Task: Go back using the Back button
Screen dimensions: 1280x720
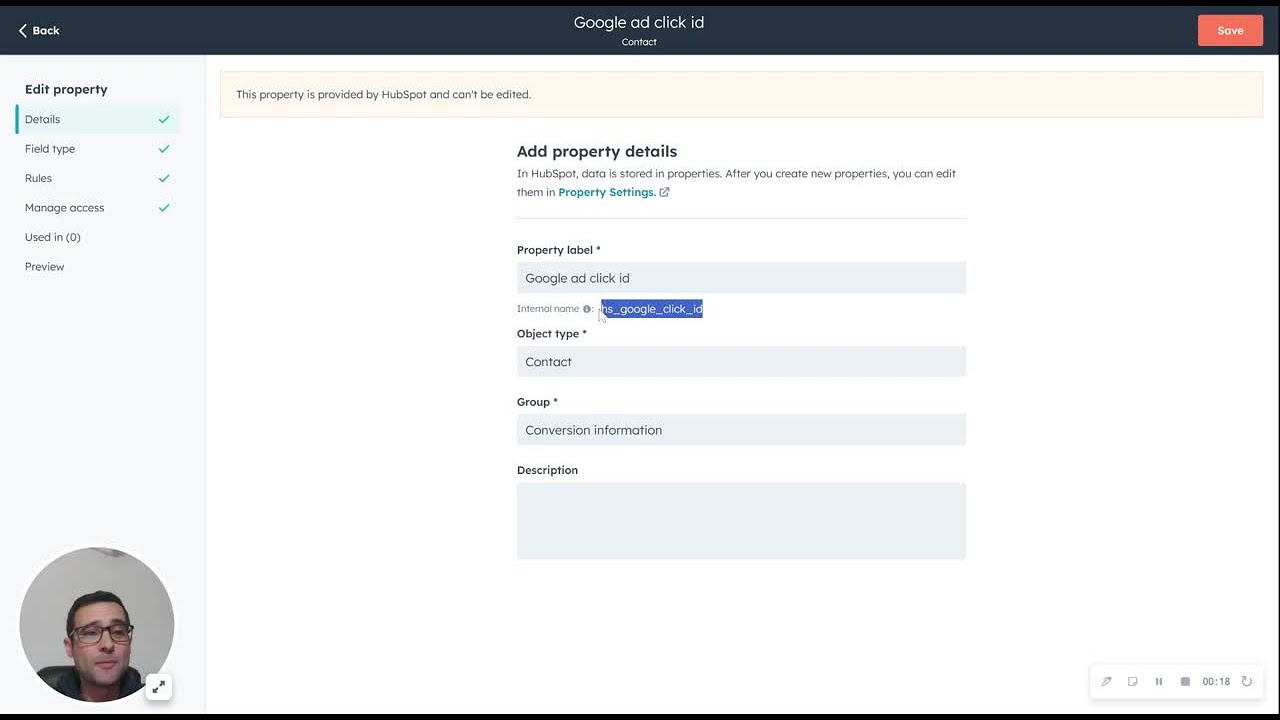Action: tap(39, 31)
